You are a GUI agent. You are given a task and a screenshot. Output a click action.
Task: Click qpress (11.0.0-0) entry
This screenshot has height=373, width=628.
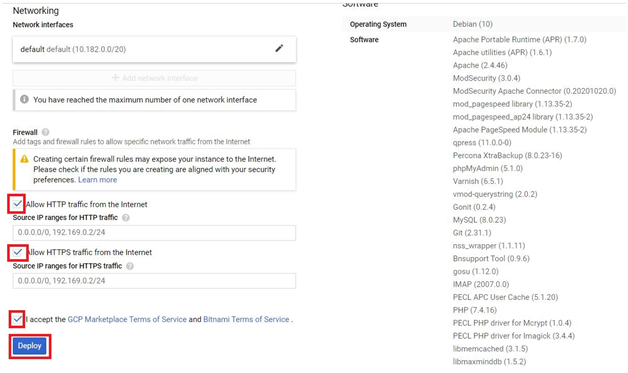coord(482,143)
